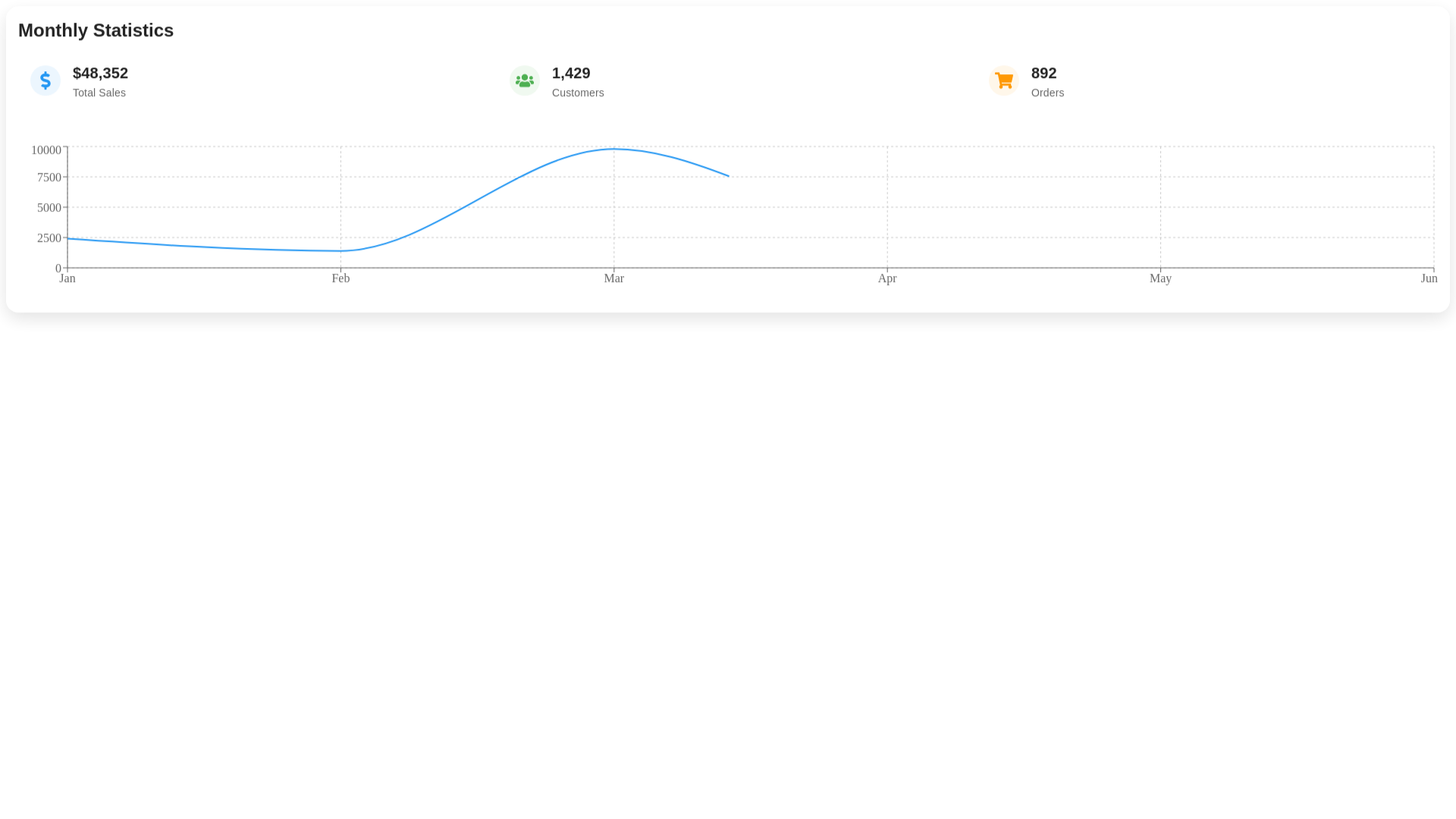Click the 10000 y-axis tick label
The height and width of the screenshot is (819, 1456).
click(x=46, y=151)
